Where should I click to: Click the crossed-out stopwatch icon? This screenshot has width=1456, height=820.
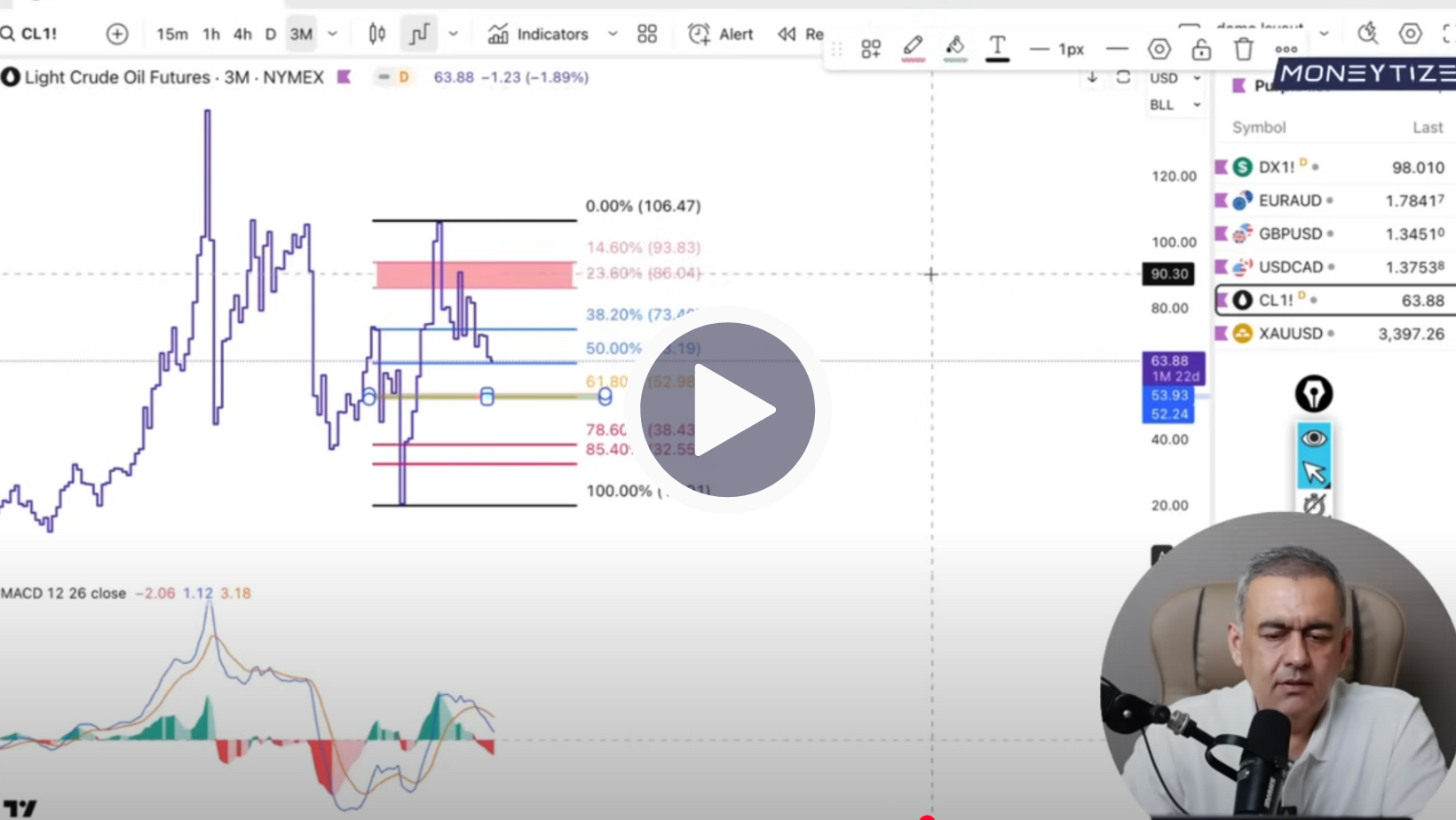[x=1314, y=506]
